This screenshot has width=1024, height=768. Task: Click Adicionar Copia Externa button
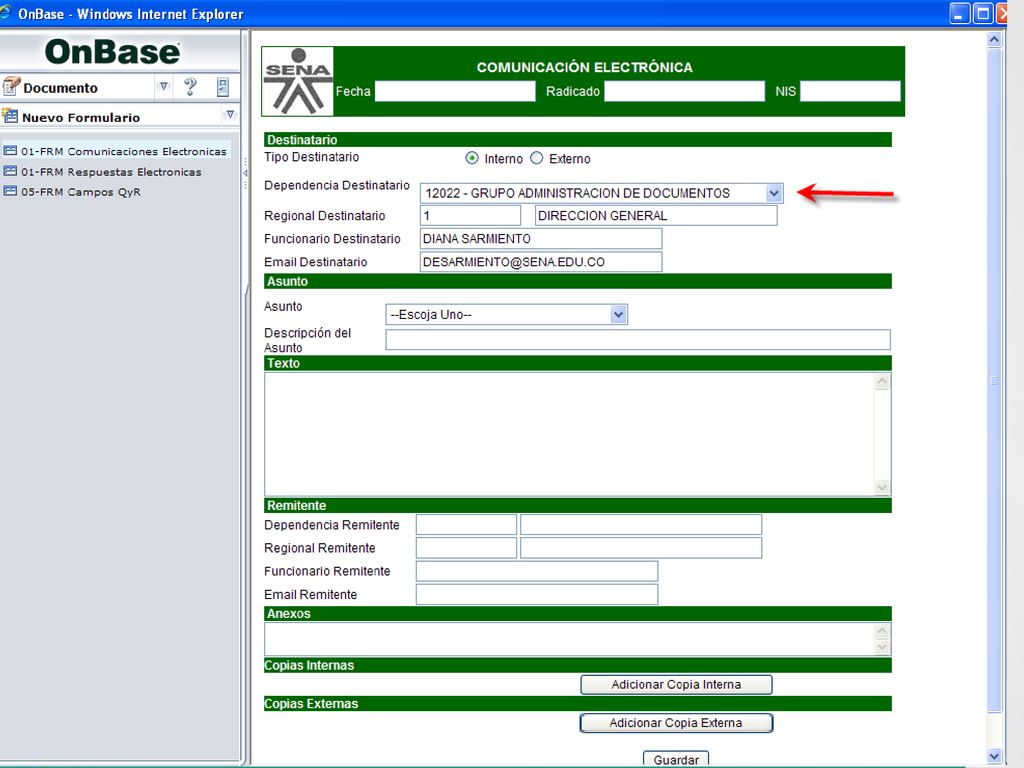click(x=676, y=723)
